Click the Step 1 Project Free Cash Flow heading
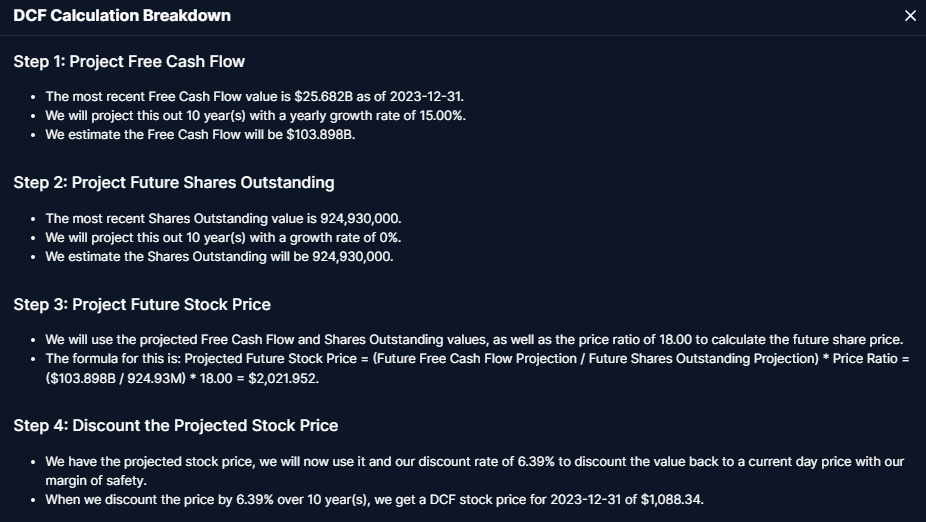The width and height of the screenshot is (926, 522). (129, 61)
